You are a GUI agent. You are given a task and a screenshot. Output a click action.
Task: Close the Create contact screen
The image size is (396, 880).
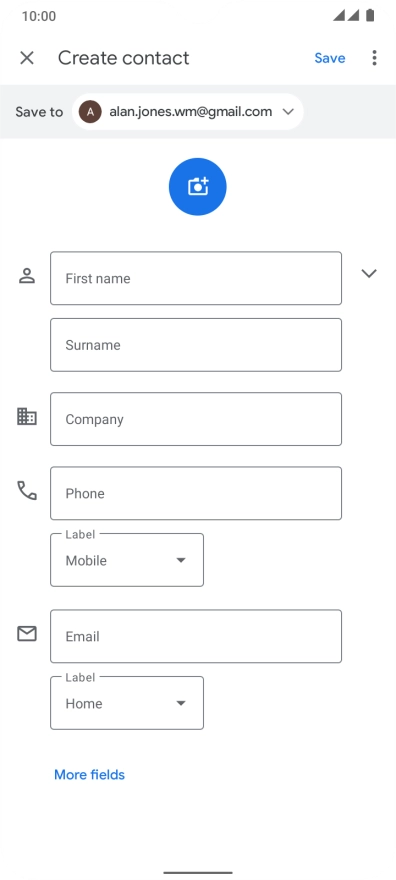pos(27,58)
